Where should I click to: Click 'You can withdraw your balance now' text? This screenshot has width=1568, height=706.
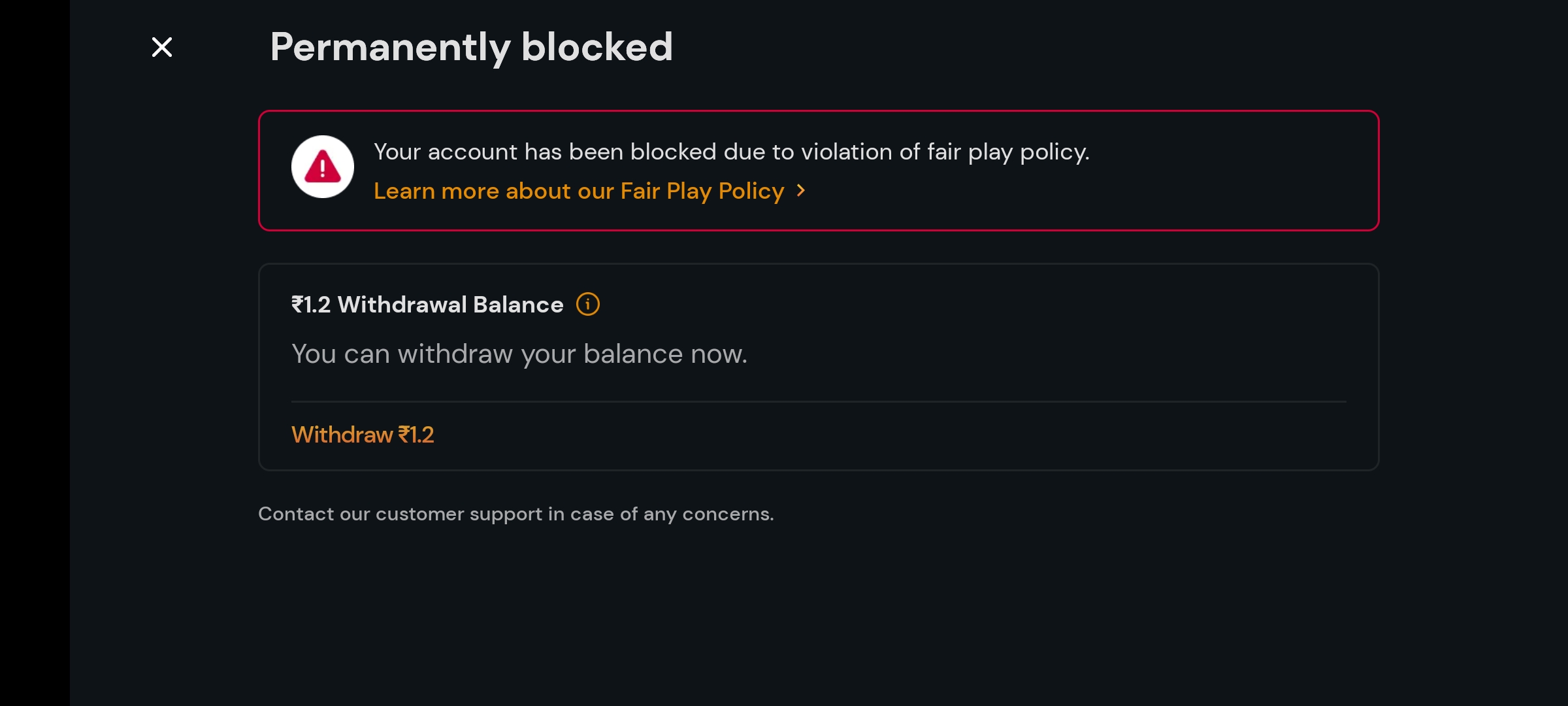(519, 354)
